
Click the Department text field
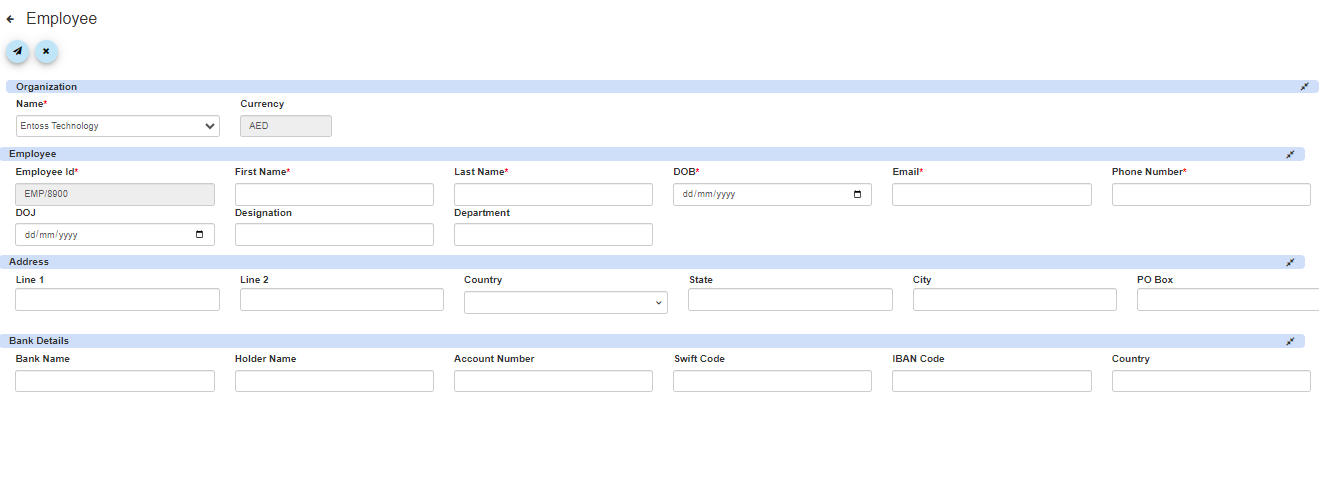click(553, 235)
